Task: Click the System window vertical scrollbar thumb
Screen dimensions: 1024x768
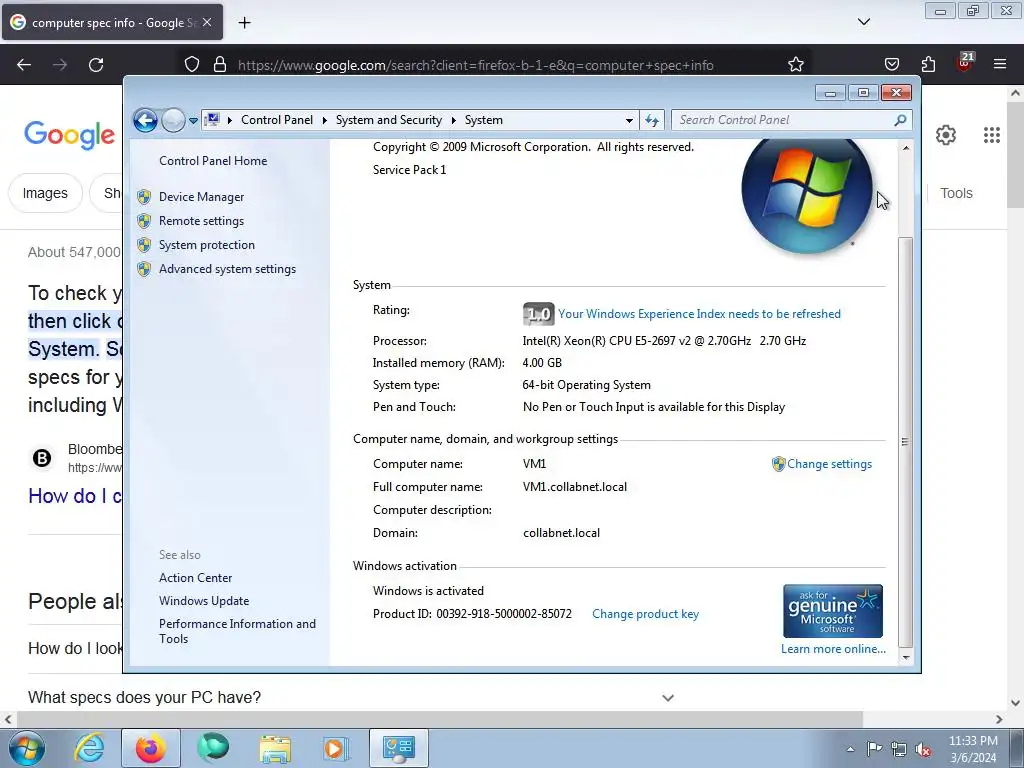Action: tap(906, 441)
